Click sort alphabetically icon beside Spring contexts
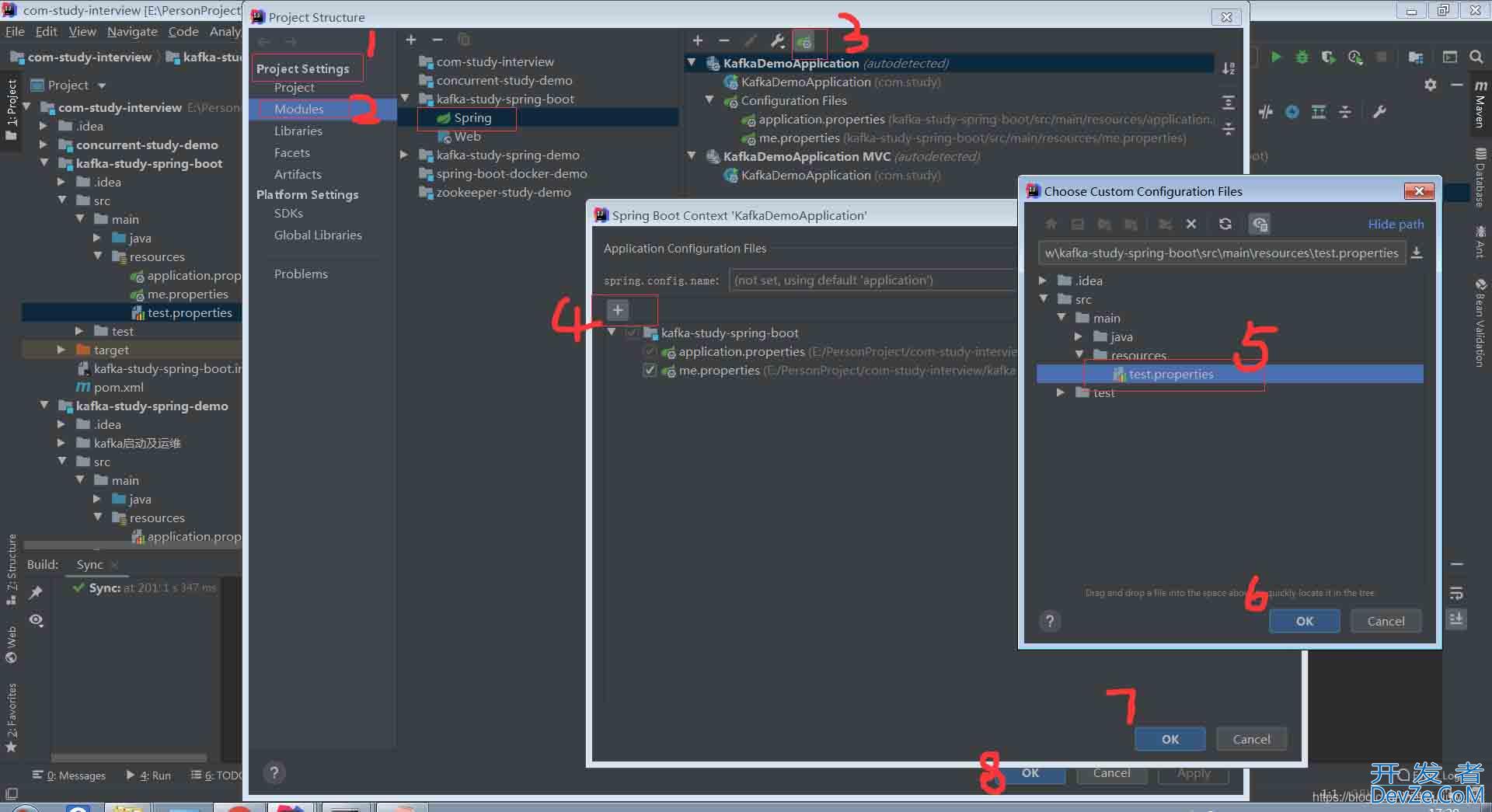 (x=1229, y=68)
